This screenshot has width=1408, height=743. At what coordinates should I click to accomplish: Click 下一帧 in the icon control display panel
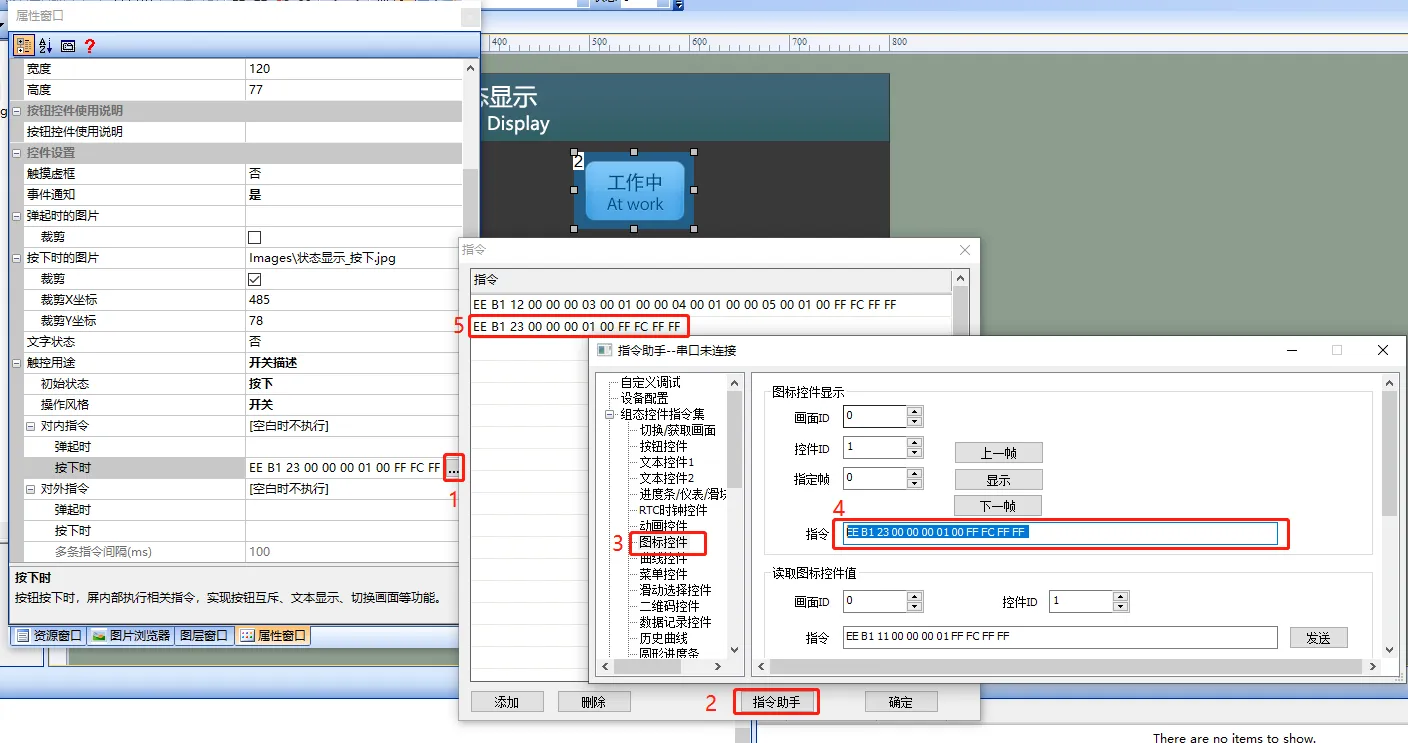[997, 505]
